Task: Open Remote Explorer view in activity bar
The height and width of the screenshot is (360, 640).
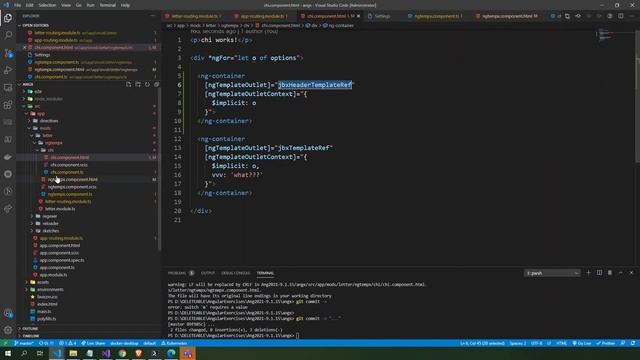Action: (x=8, y=87)
